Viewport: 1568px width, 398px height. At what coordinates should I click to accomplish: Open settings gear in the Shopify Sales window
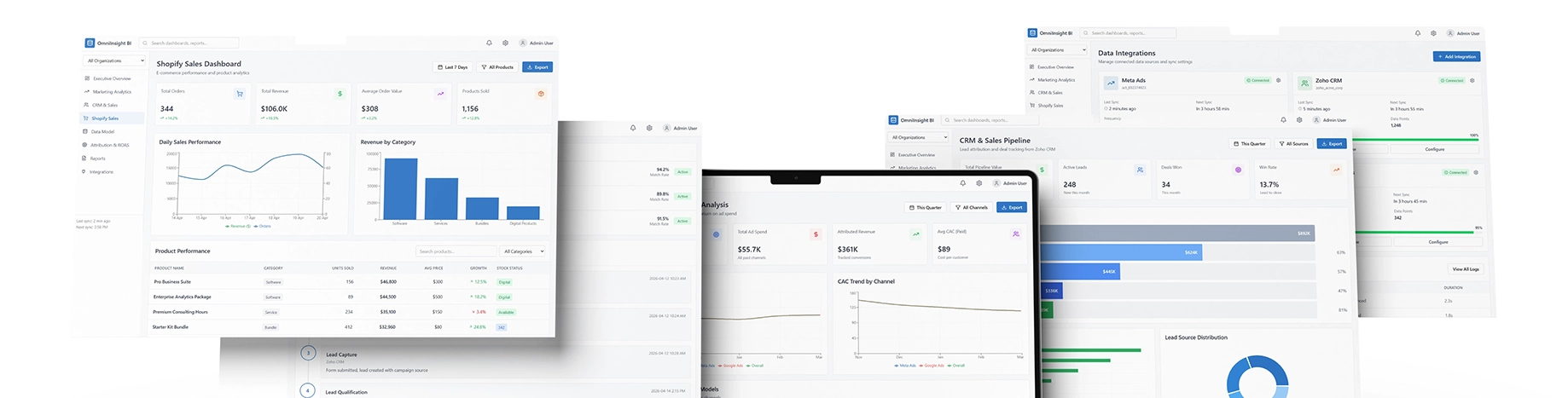(x=505, y=43)
